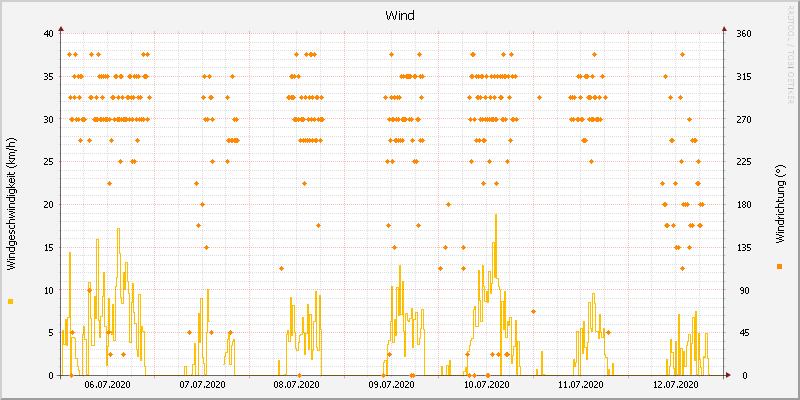Click the left axis value 35
800x400 pixels.
tap(48, 77)
